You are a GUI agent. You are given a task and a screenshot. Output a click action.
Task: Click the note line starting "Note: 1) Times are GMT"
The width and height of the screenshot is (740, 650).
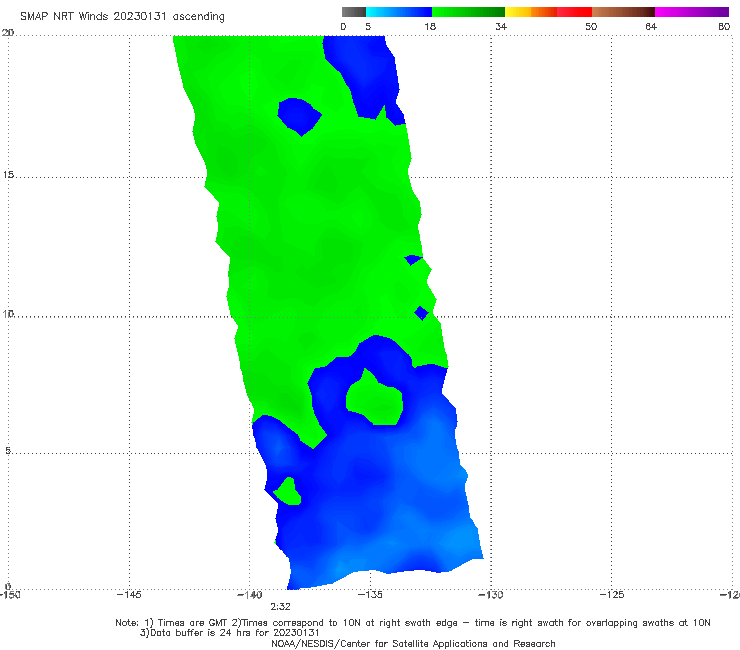(x=413, y=623)
